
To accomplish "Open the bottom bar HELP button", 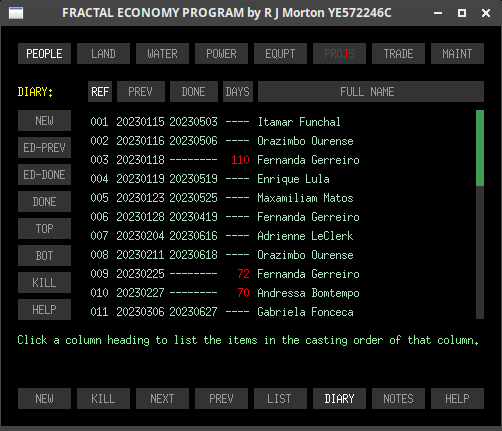I will pos(457,398).
